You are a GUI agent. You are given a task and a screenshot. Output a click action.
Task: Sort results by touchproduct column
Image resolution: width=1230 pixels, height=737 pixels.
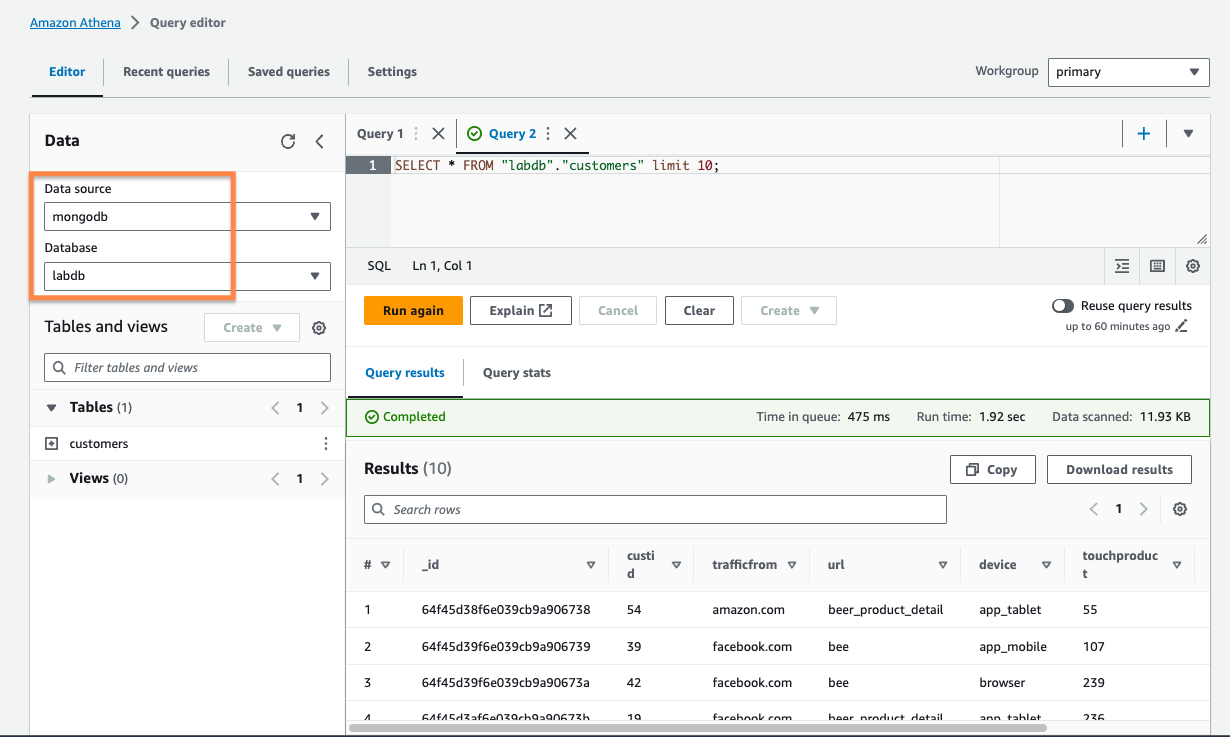point(1176,565)
